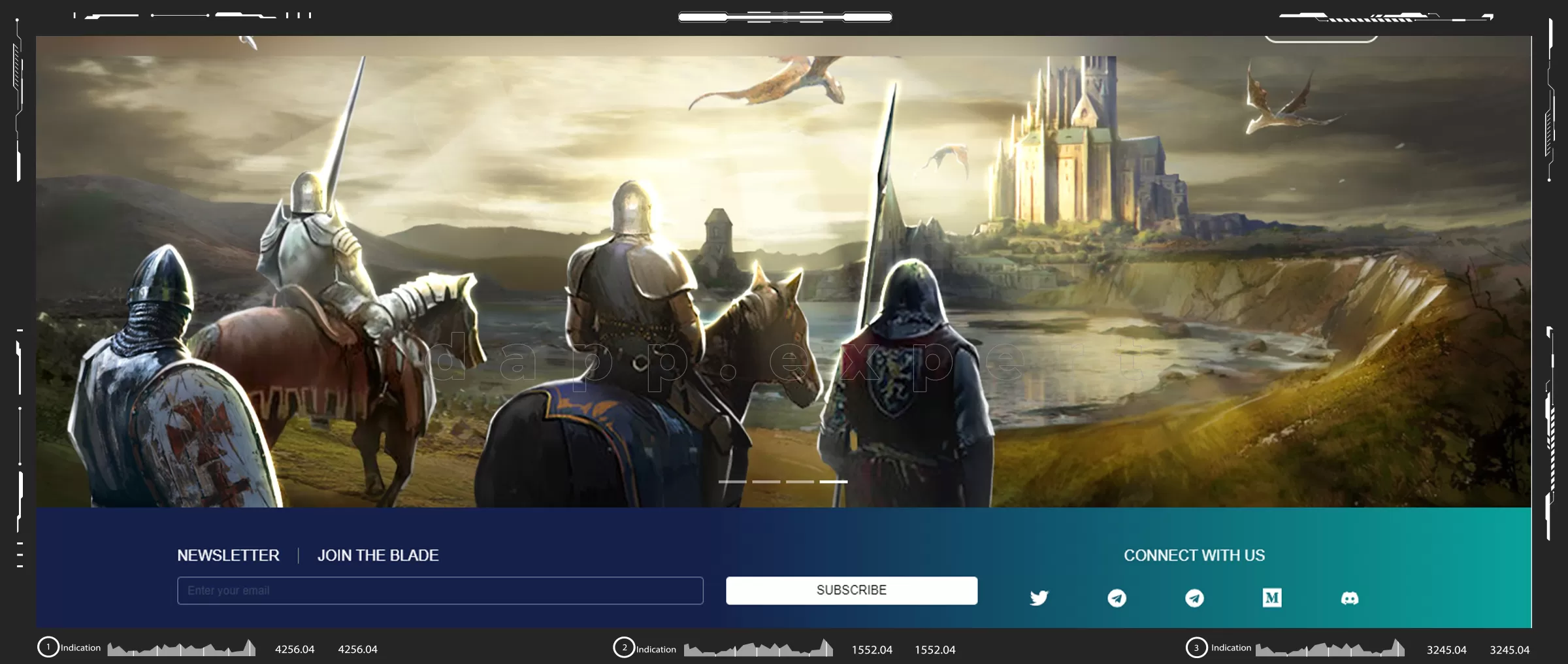Open the Twitter social link

[1039, 598]
